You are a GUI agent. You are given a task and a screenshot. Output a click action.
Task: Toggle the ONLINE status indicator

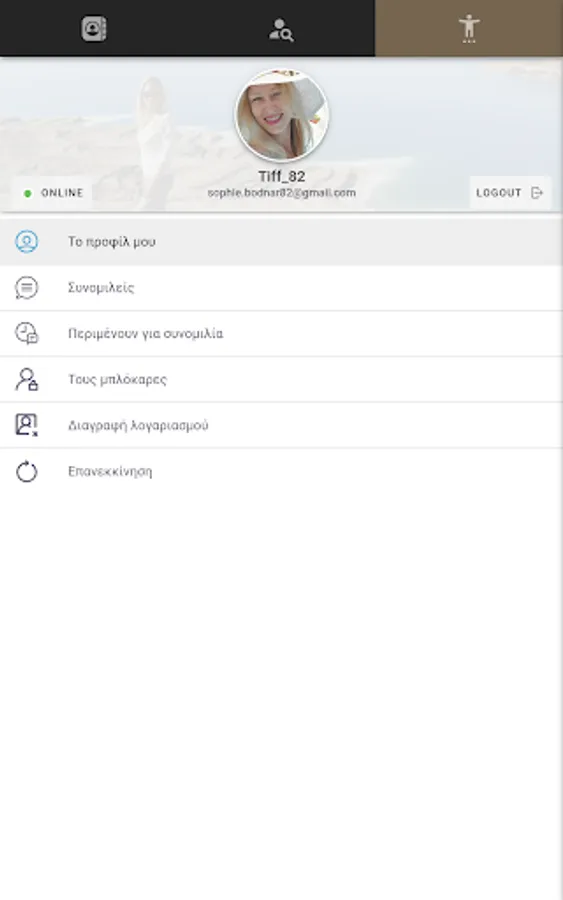pos(53,193)
